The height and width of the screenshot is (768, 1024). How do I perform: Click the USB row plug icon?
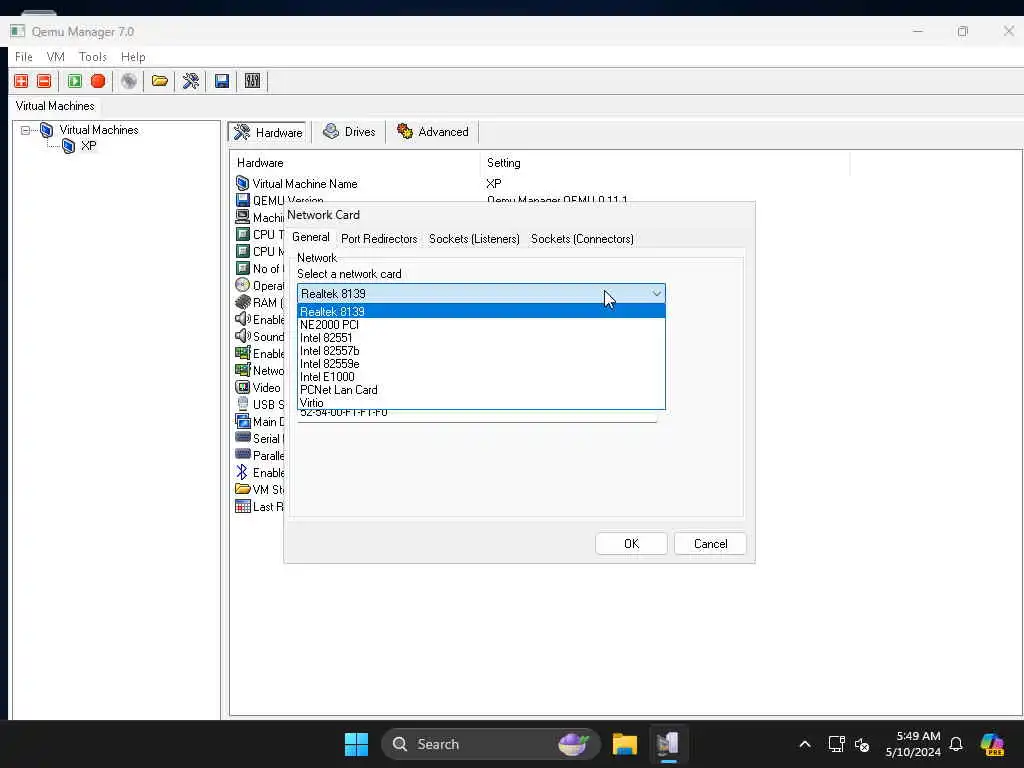point(242,404)
